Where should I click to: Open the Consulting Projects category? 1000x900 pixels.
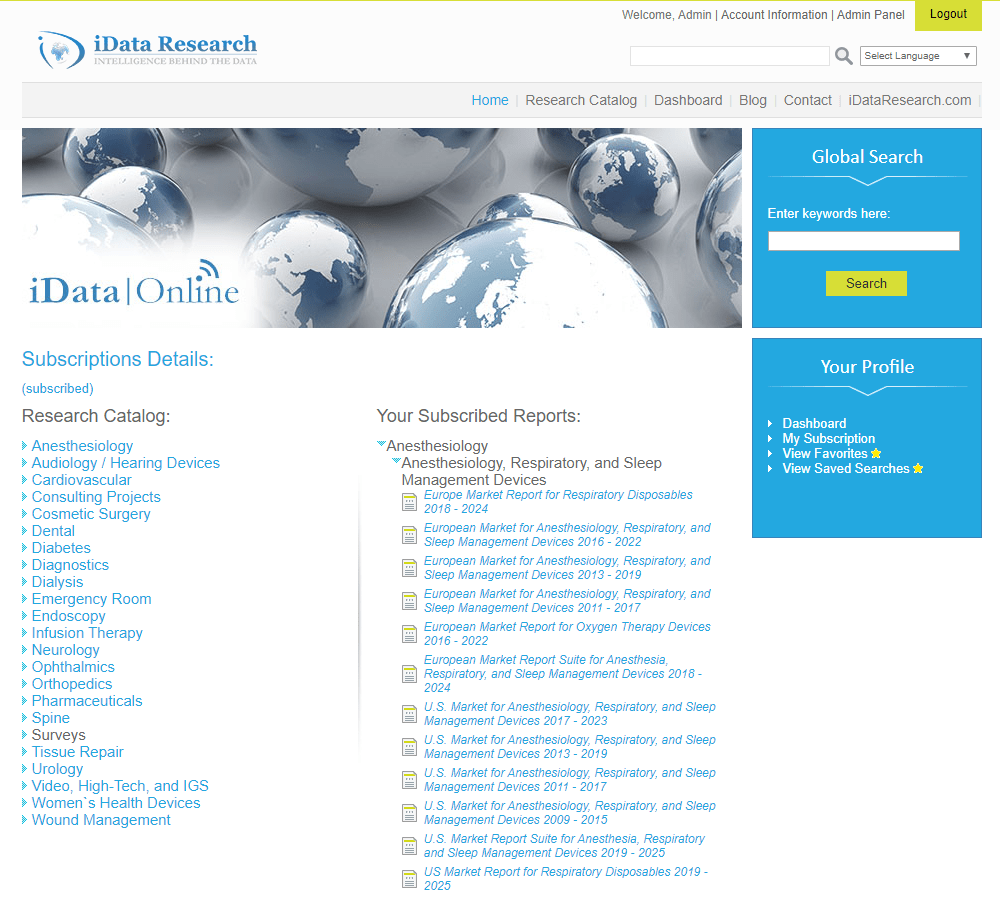(x=96, y=497)
